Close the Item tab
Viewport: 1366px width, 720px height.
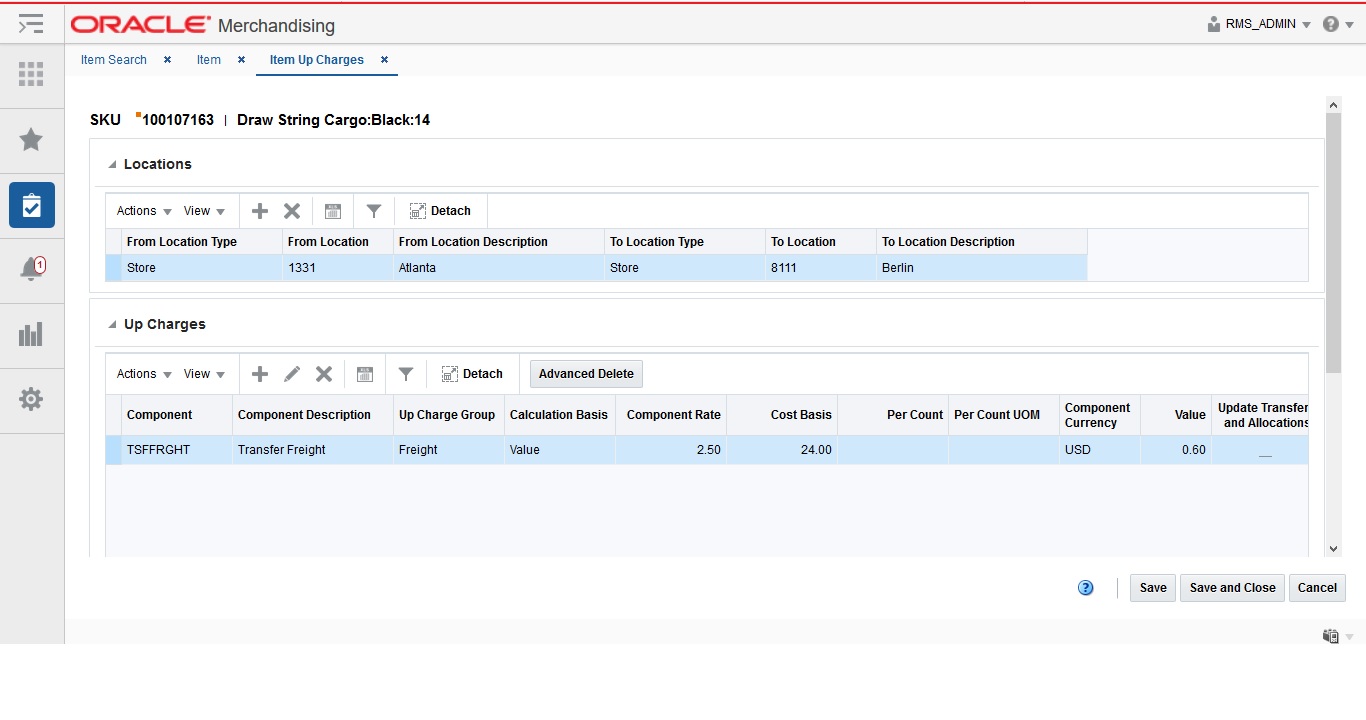pos(241,60)
